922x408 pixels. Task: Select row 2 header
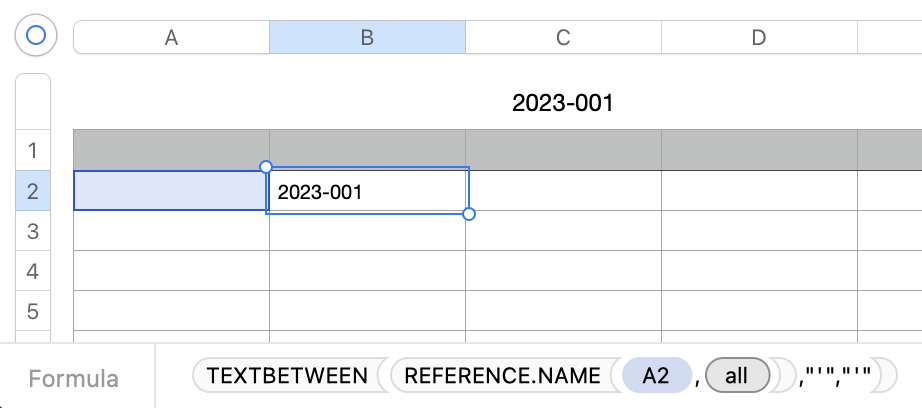tap(33, 191)
